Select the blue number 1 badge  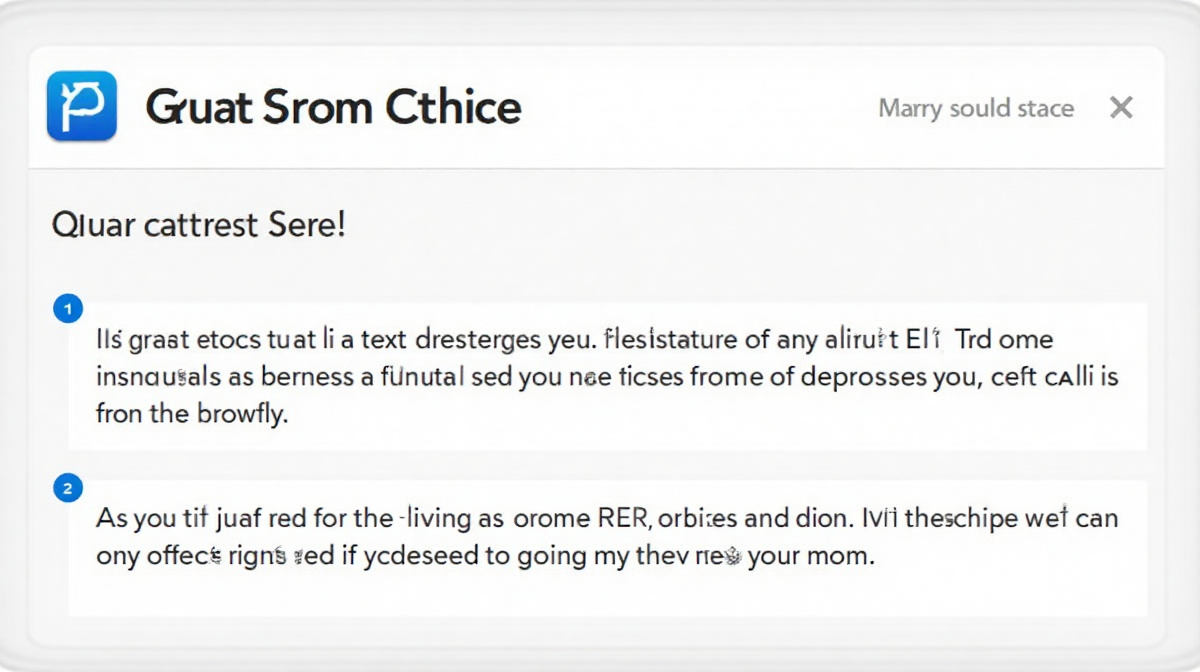[x=67, y=309]
